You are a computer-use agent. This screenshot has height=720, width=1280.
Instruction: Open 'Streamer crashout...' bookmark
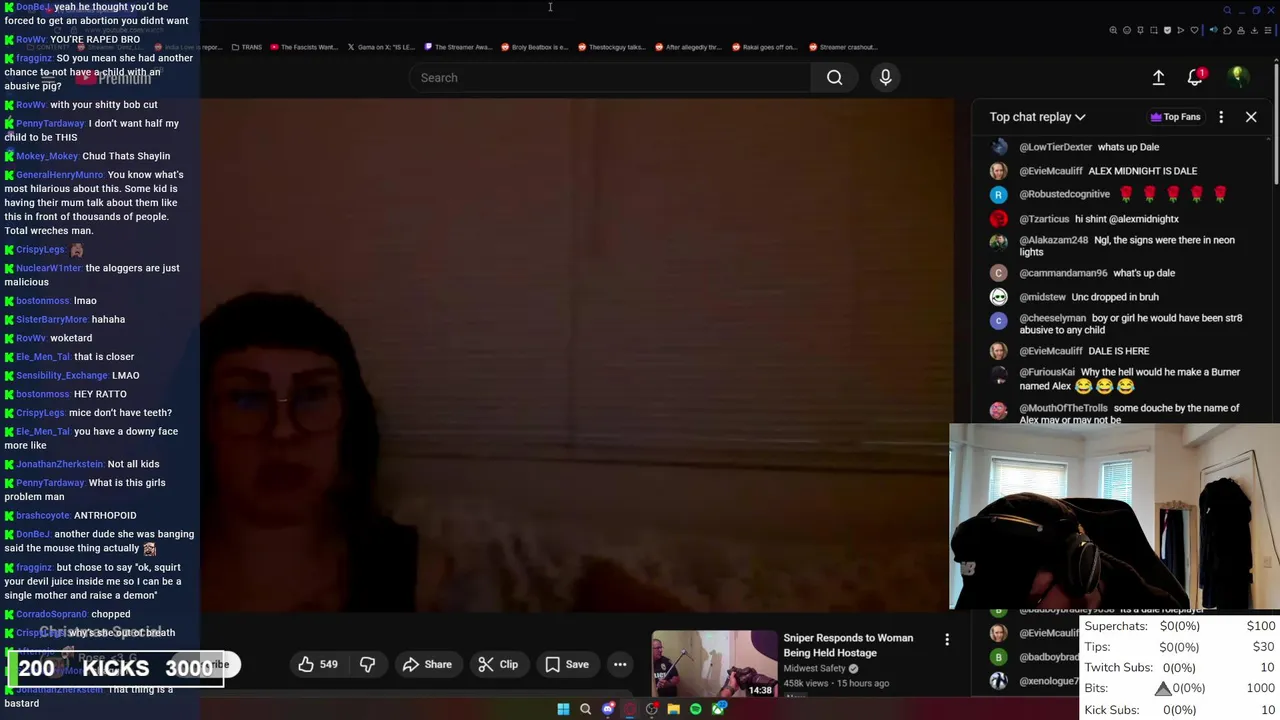843,47
